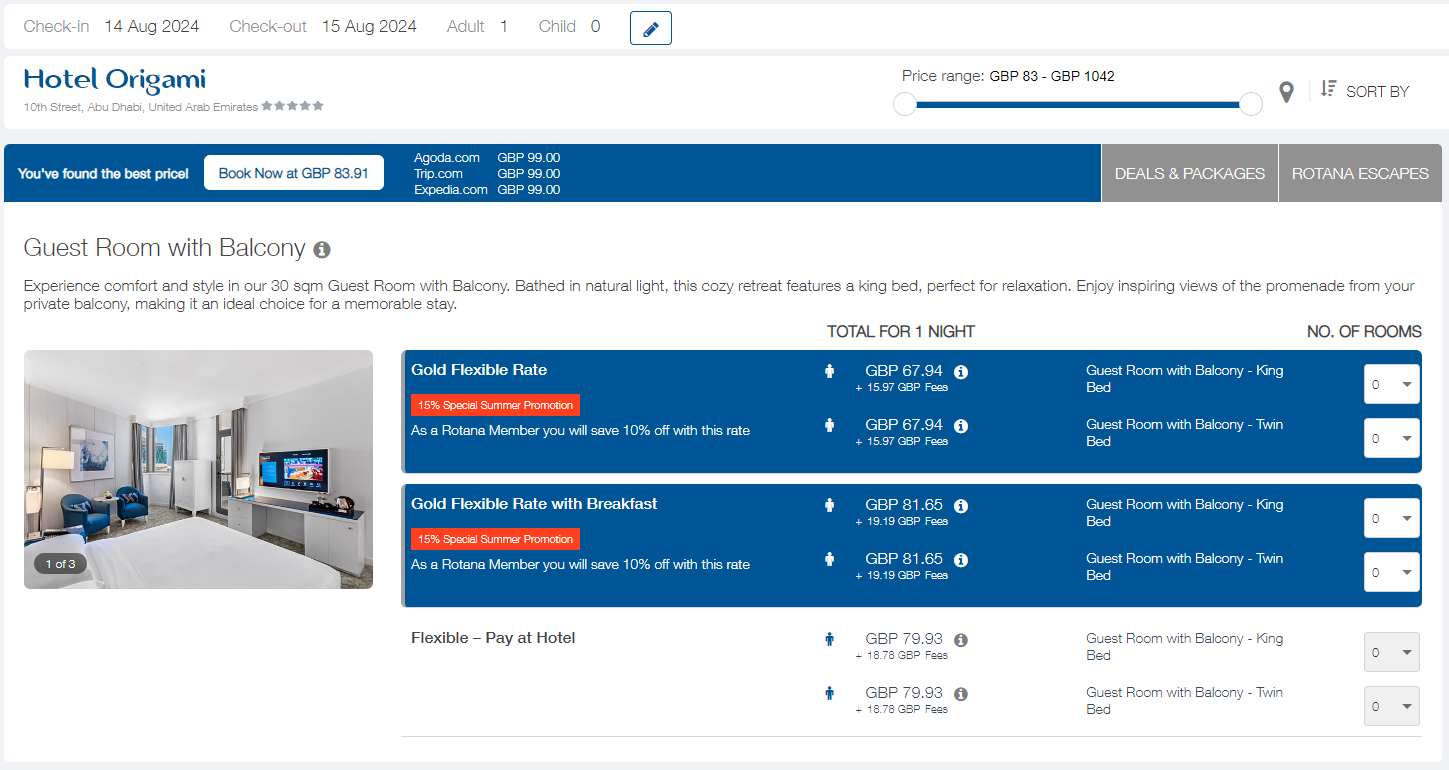Click the 'NO. OF ROOMS' column header
The image size is (1449, 770).
(x=1364, y=332)
